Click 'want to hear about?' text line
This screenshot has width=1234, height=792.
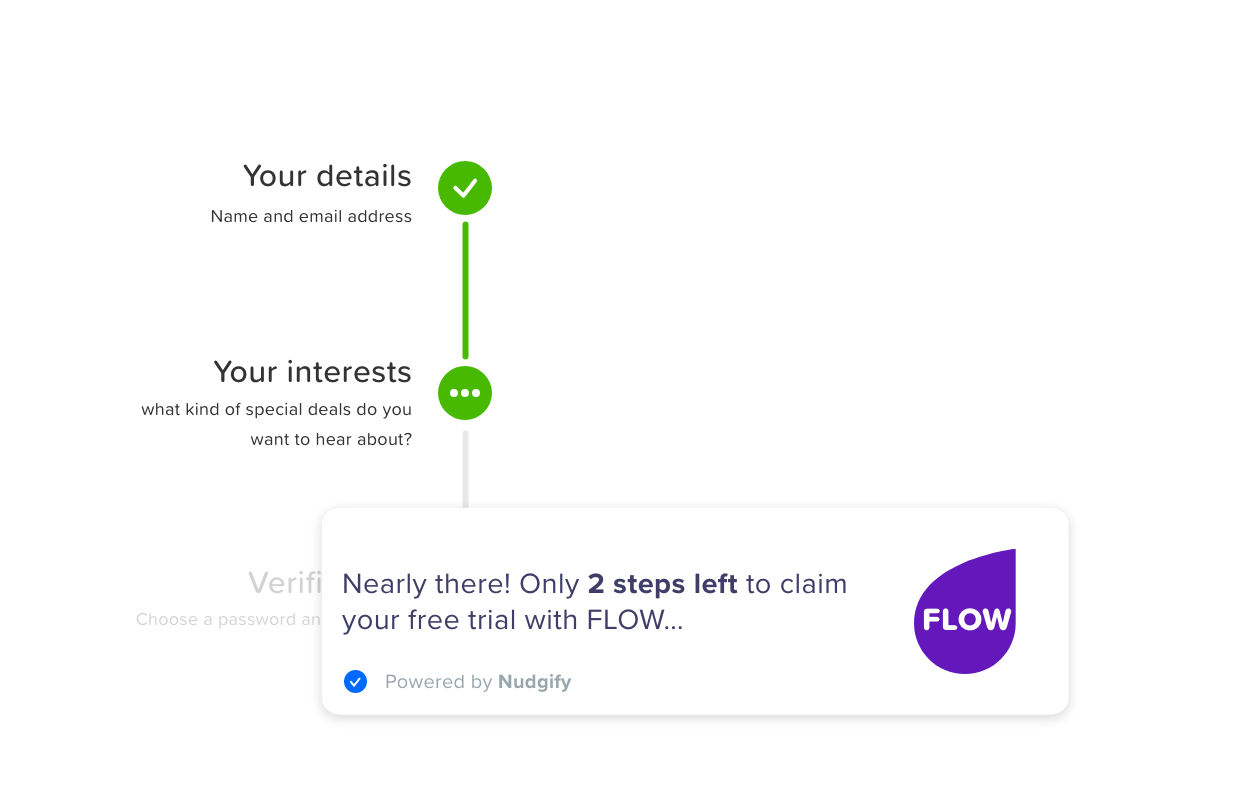[x=331, y=440]
